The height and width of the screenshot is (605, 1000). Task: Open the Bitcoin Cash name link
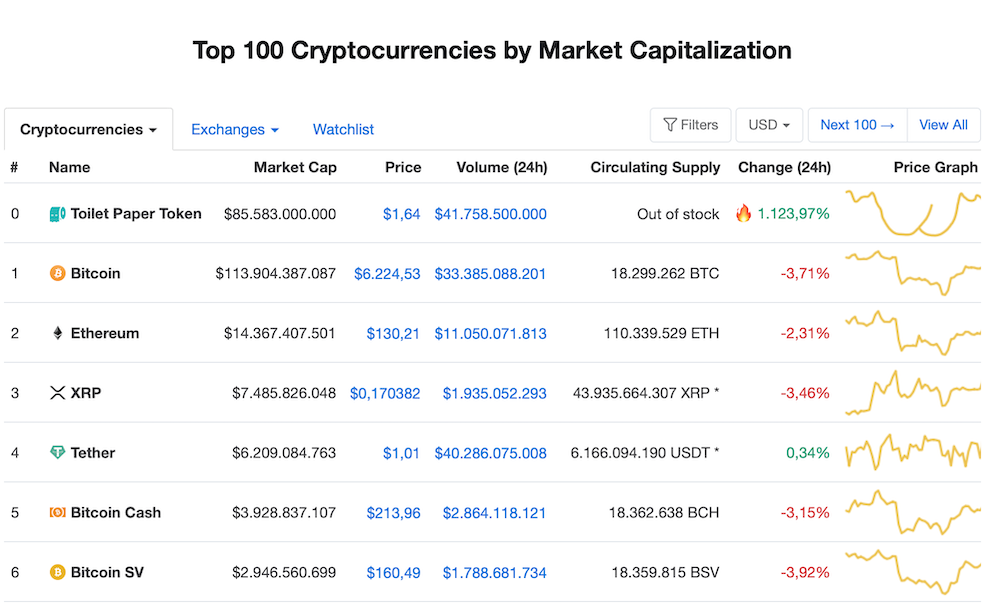[x=116, y=513]
